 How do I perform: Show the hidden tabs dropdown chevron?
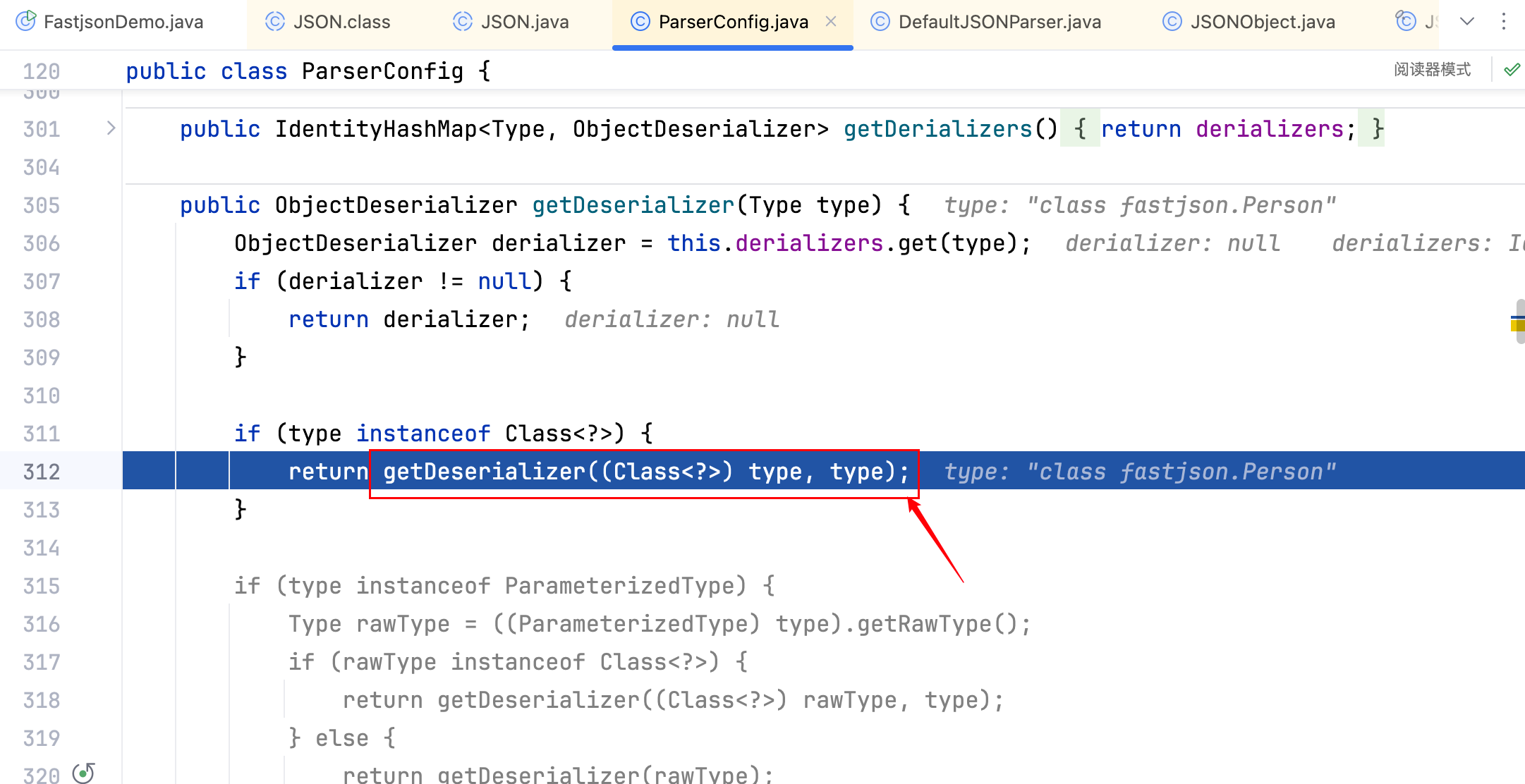pos(1467,22)
